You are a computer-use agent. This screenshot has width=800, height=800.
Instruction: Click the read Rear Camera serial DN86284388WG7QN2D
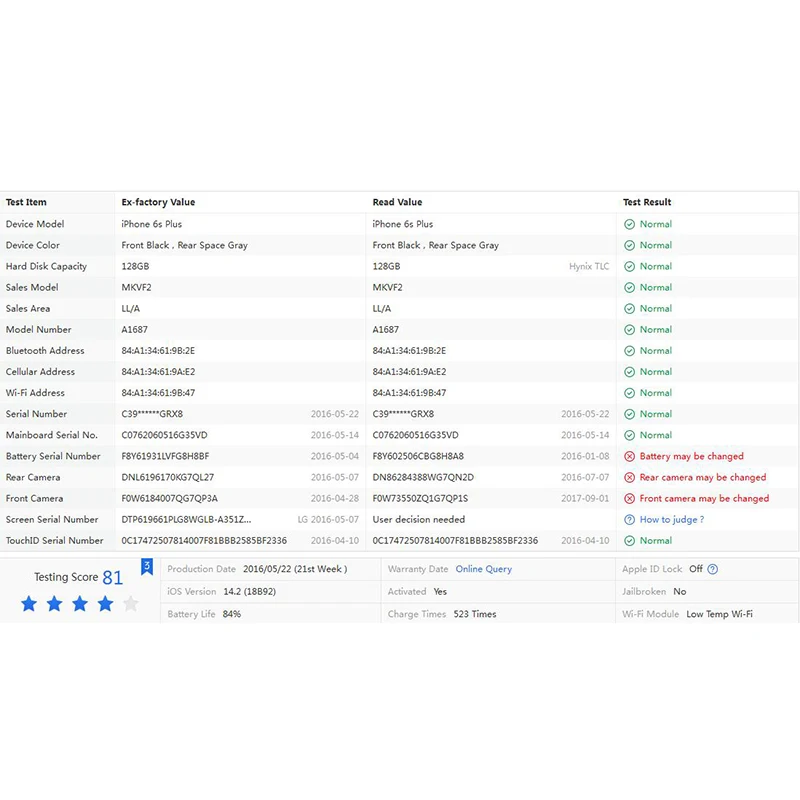423,477
